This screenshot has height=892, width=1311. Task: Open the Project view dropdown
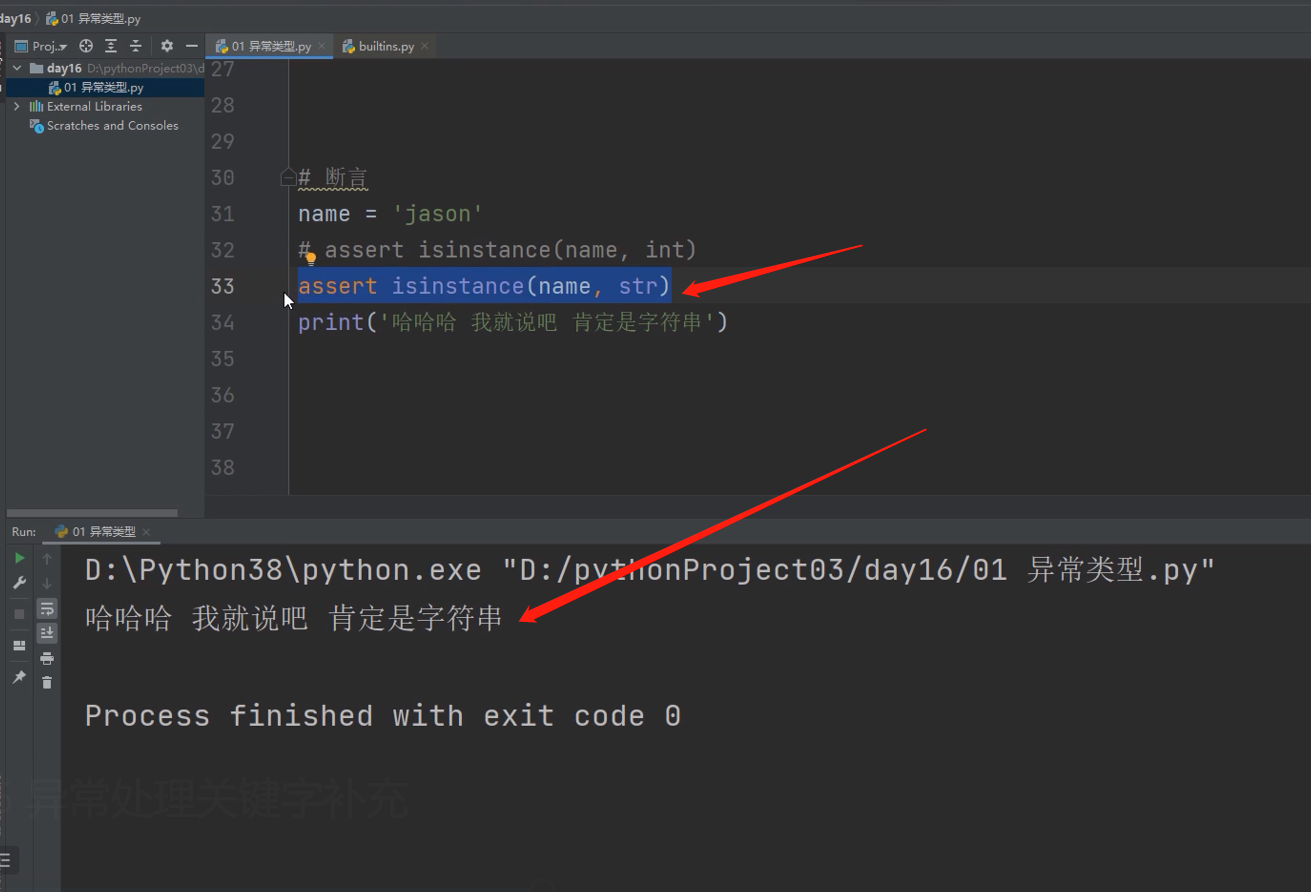[40, 46]
